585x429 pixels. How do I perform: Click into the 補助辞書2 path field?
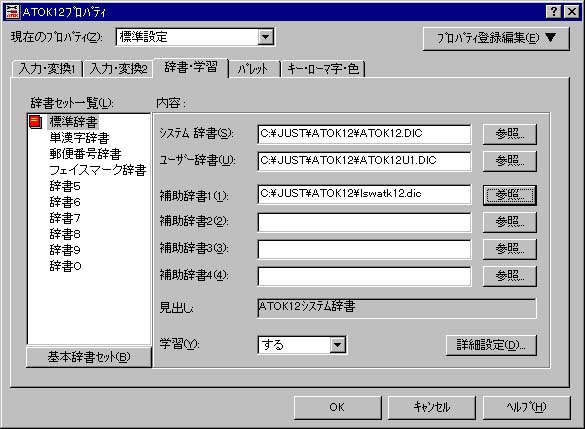click(364, 222)
